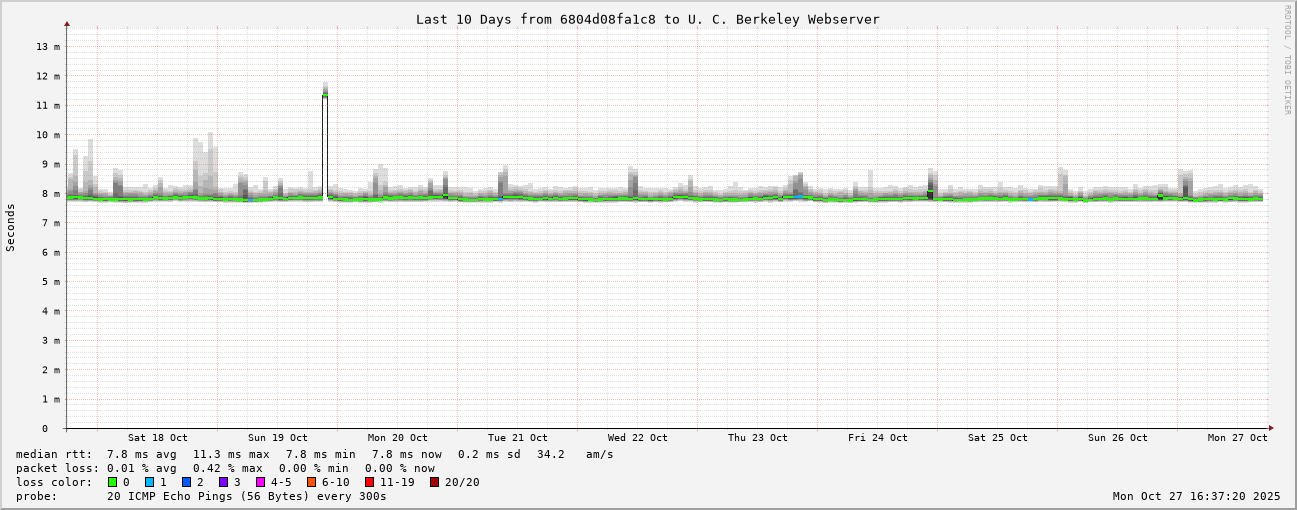This screenshot has width=1297, height=510.
Task: Click the light blue 1 loss swatch
Action: [150, 482]
